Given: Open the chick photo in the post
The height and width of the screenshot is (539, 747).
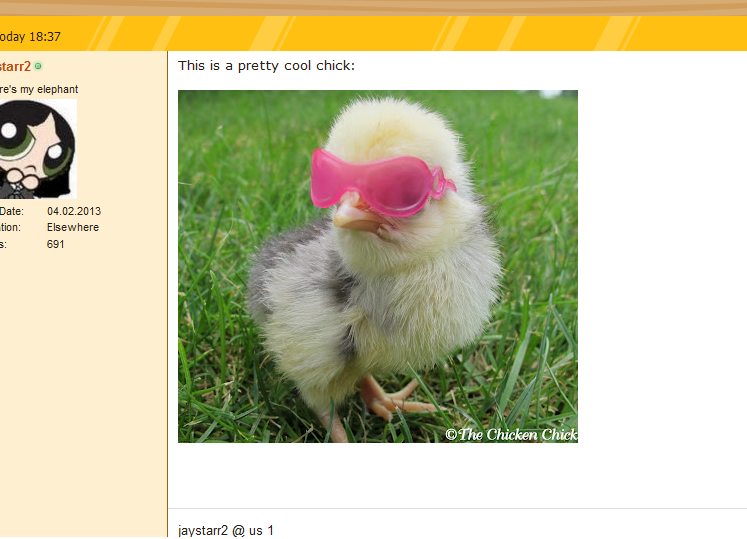Looking at the screenshot, I should pos(378,266).
